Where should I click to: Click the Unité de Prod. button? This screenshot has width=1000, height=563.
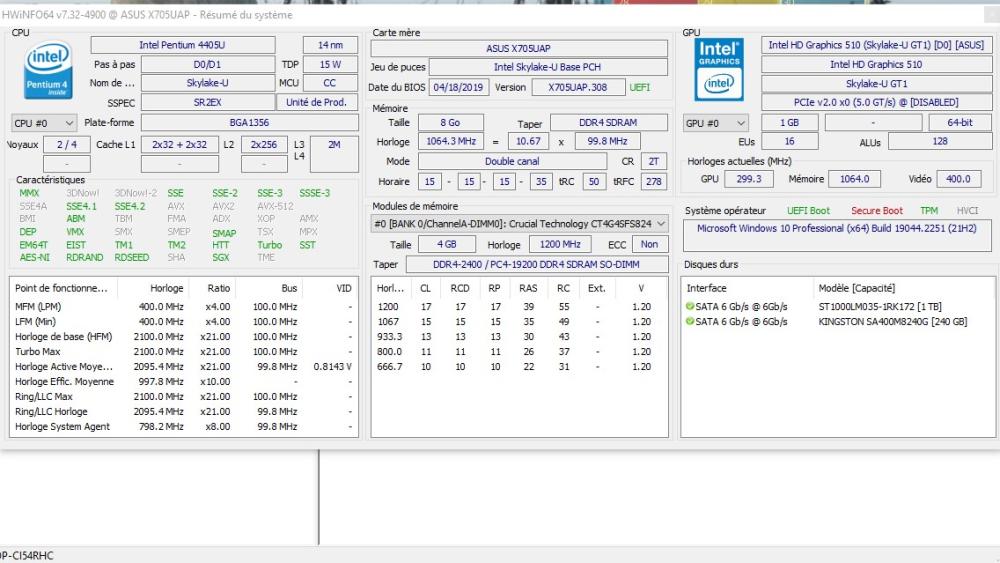316,102
